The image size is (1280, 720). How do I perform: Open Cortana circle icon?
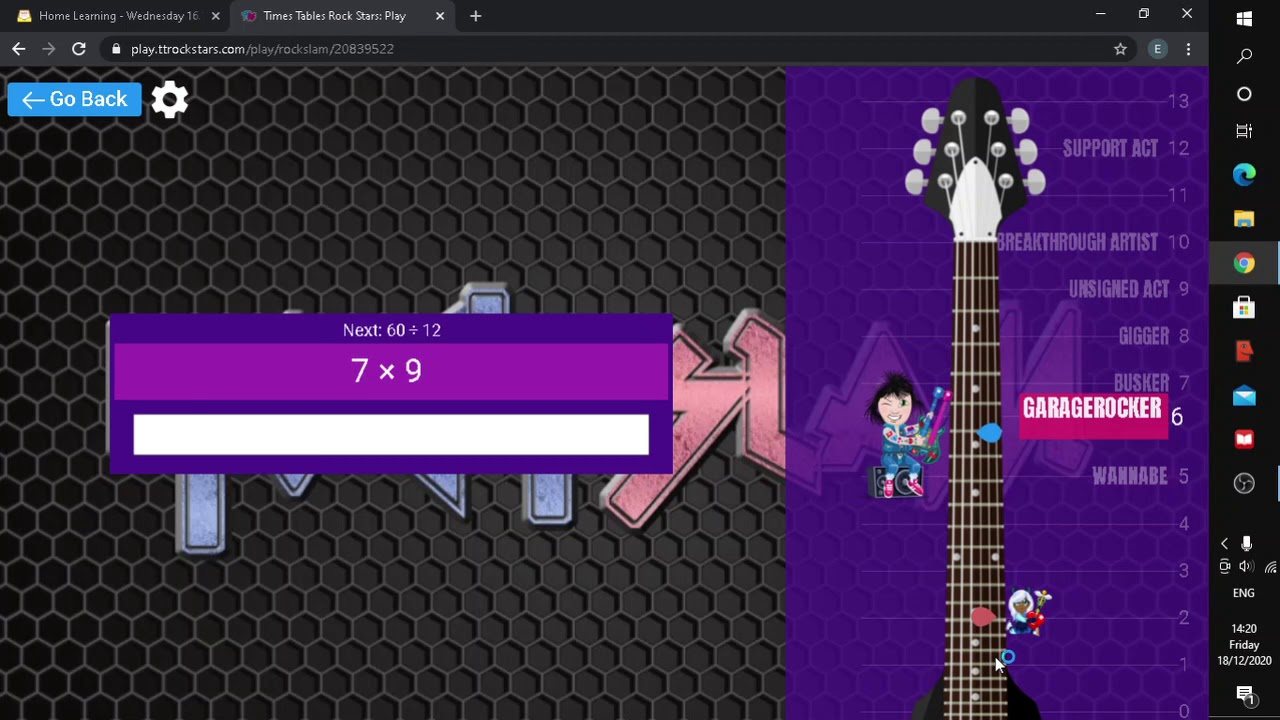[x=1244, y=94]
